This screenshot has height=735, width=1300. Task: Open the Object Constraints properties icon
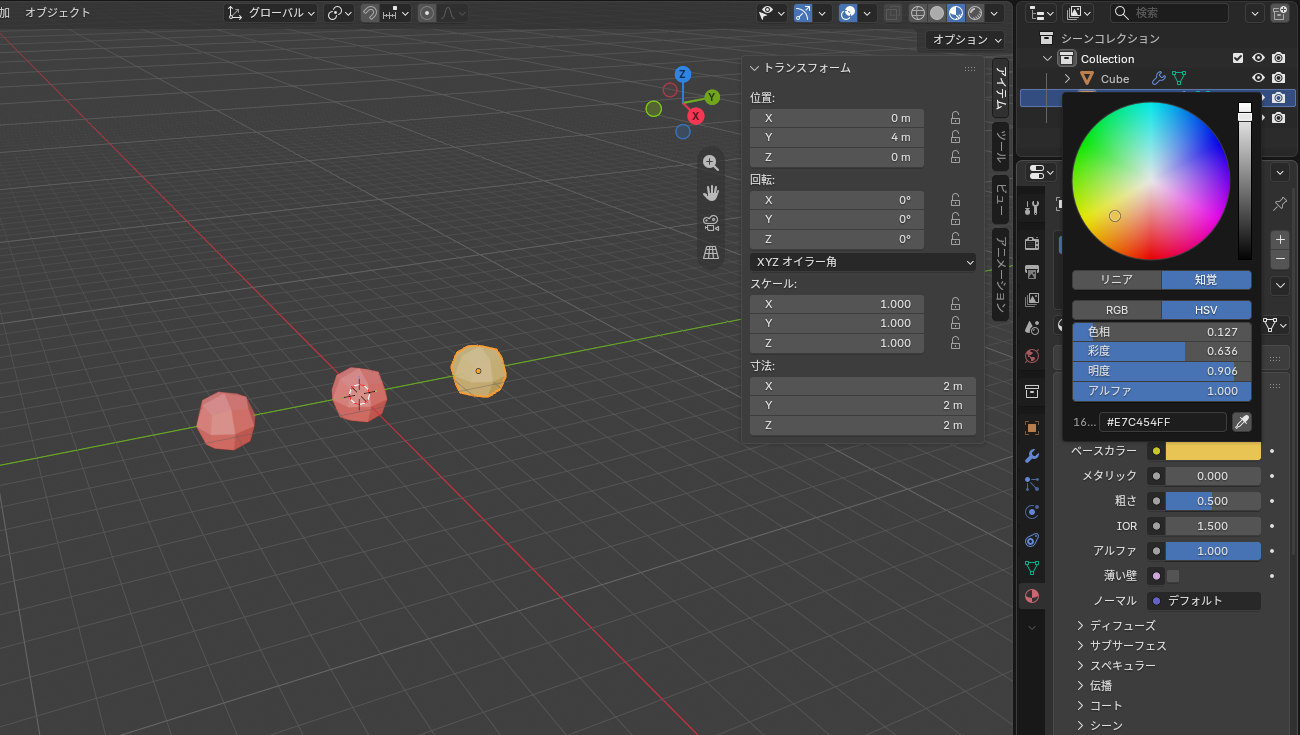click(1032, 540)
